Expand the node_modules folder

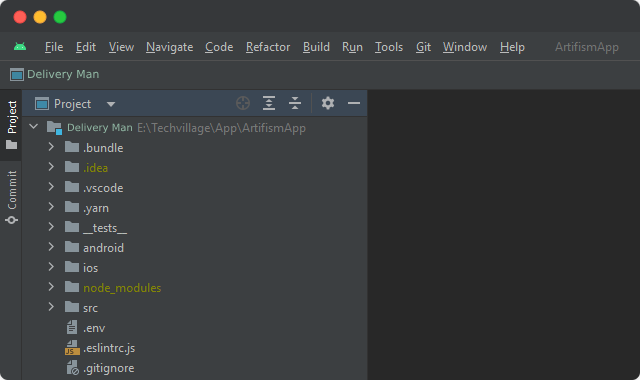[x=51, y=287]
